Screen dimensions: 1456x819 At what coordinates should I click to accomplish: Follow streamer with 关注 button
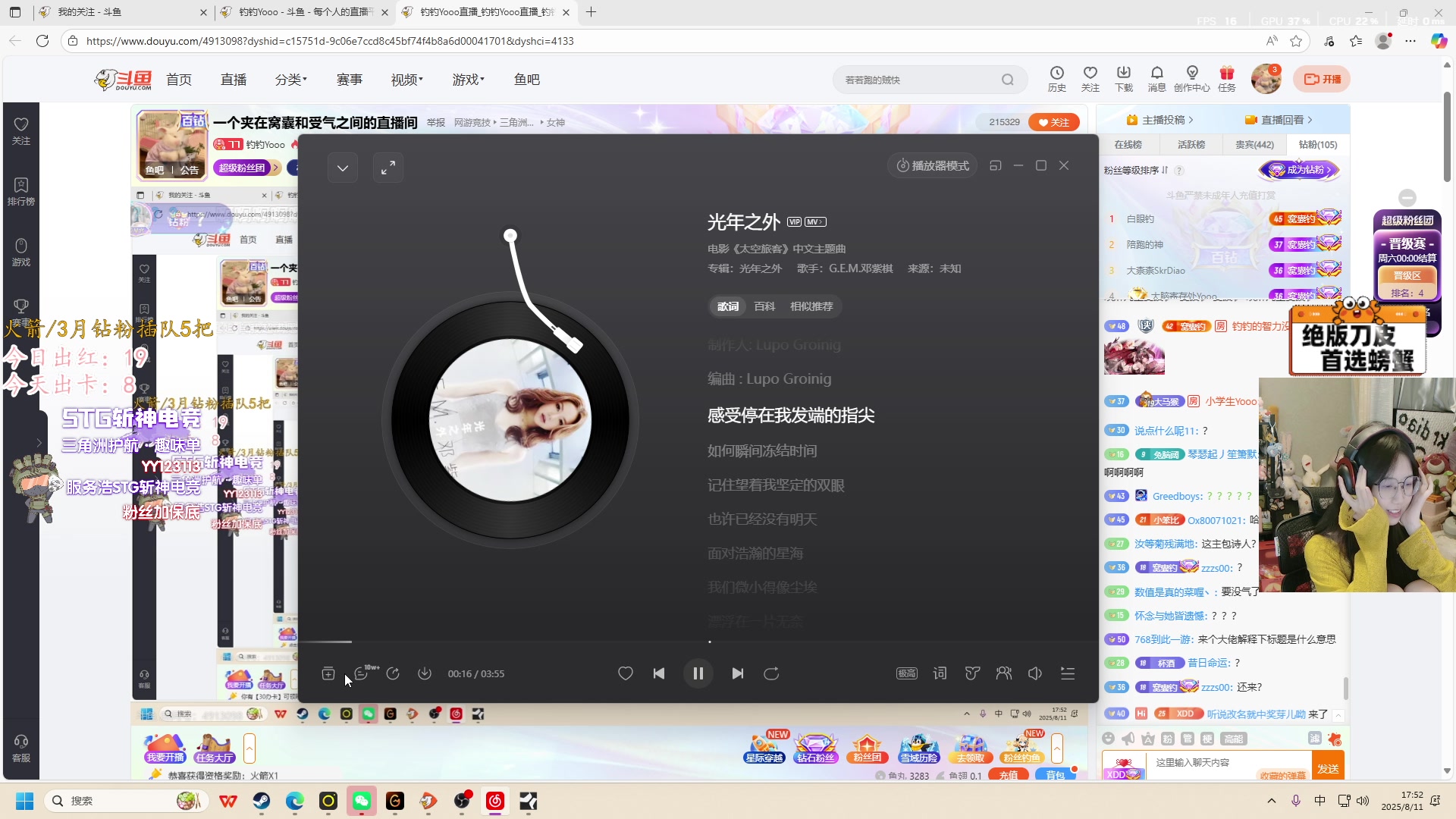pyautogui.click(x=1054, y=122)
